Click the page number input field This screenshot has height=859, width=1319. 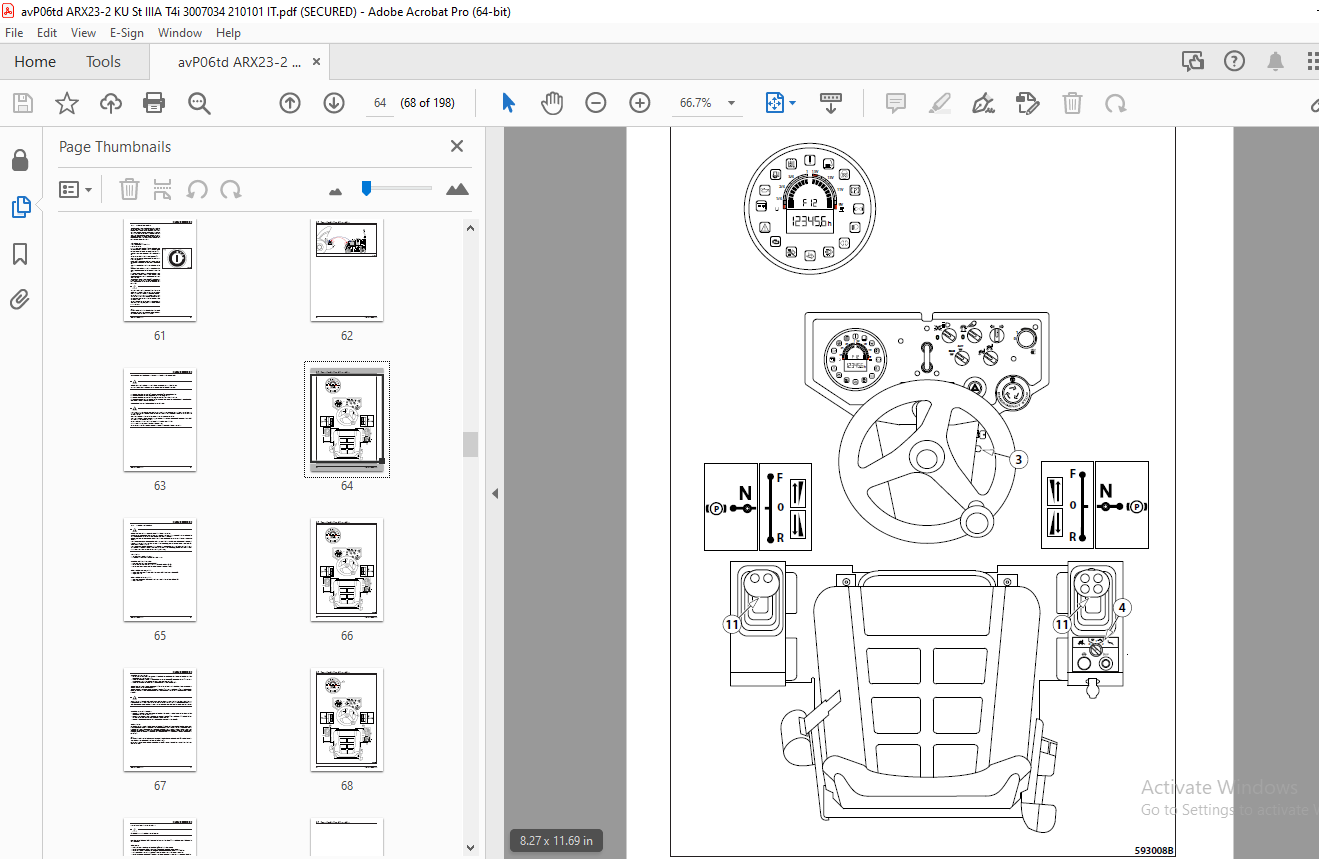tap(380, 103)
